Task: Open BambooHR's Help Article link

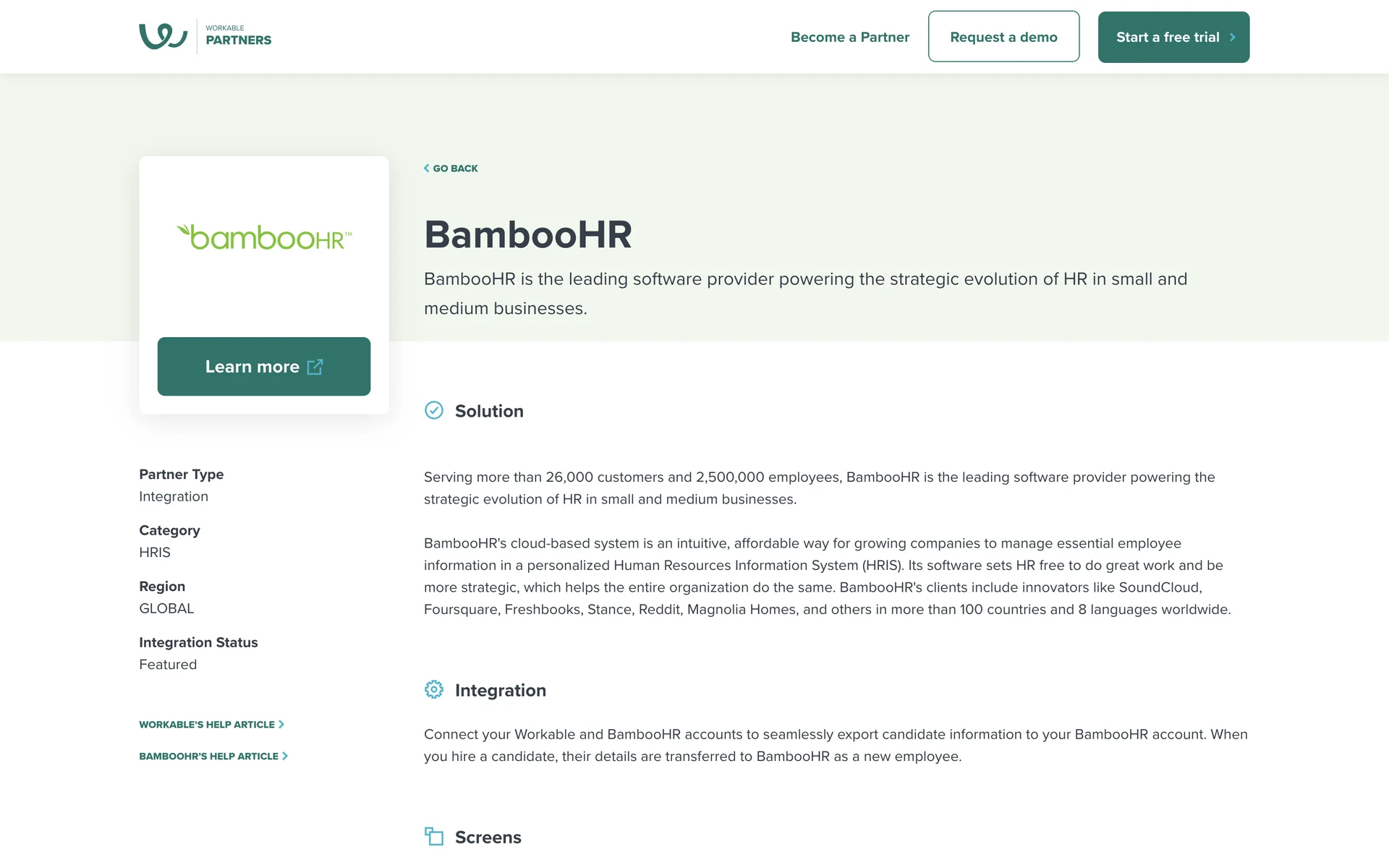Action: click(208, 757)
